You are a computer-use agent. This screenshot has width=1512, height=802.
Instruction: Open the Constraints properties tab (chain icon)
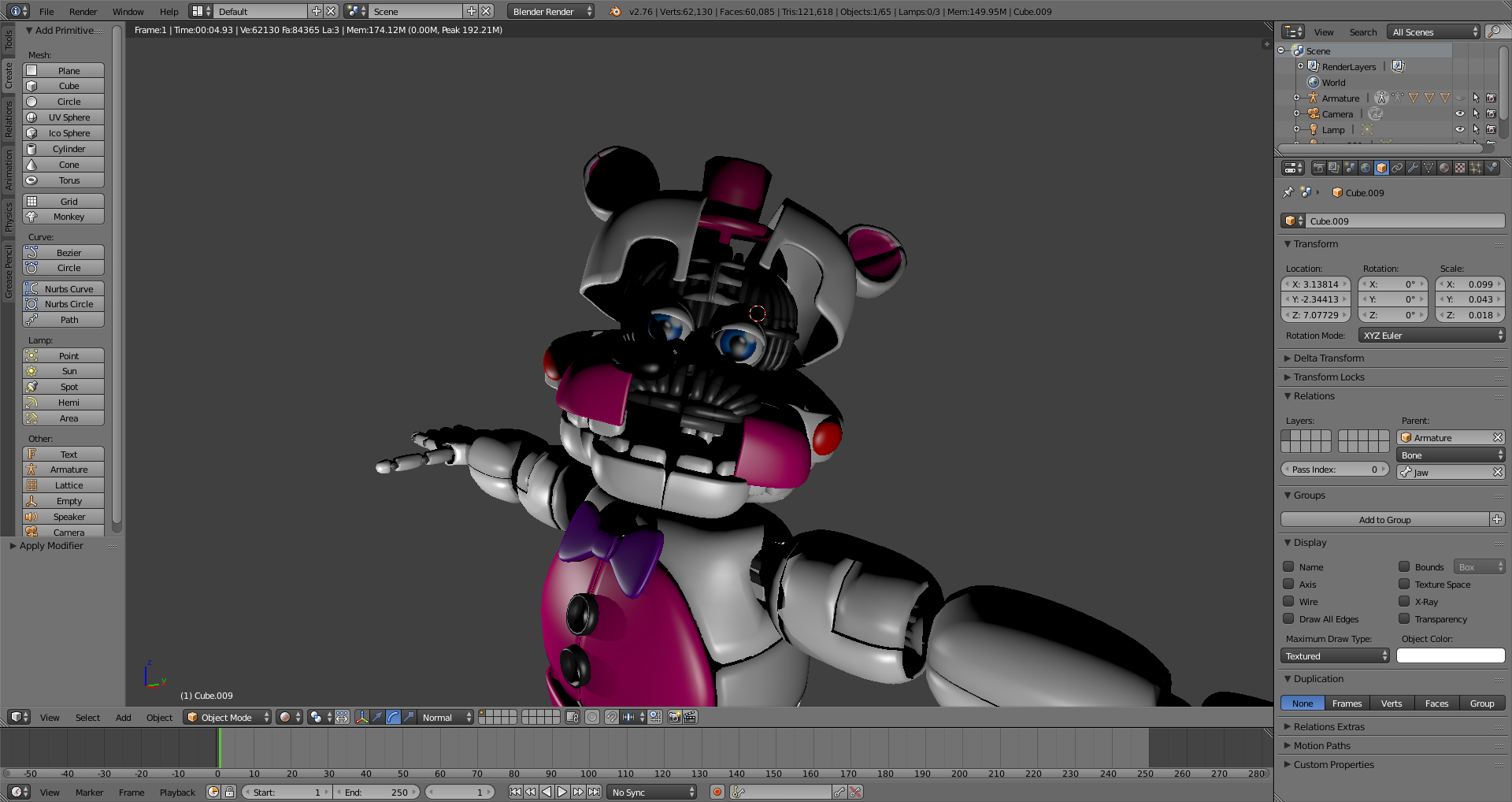pyautogui.click(x=1397, y=168)
